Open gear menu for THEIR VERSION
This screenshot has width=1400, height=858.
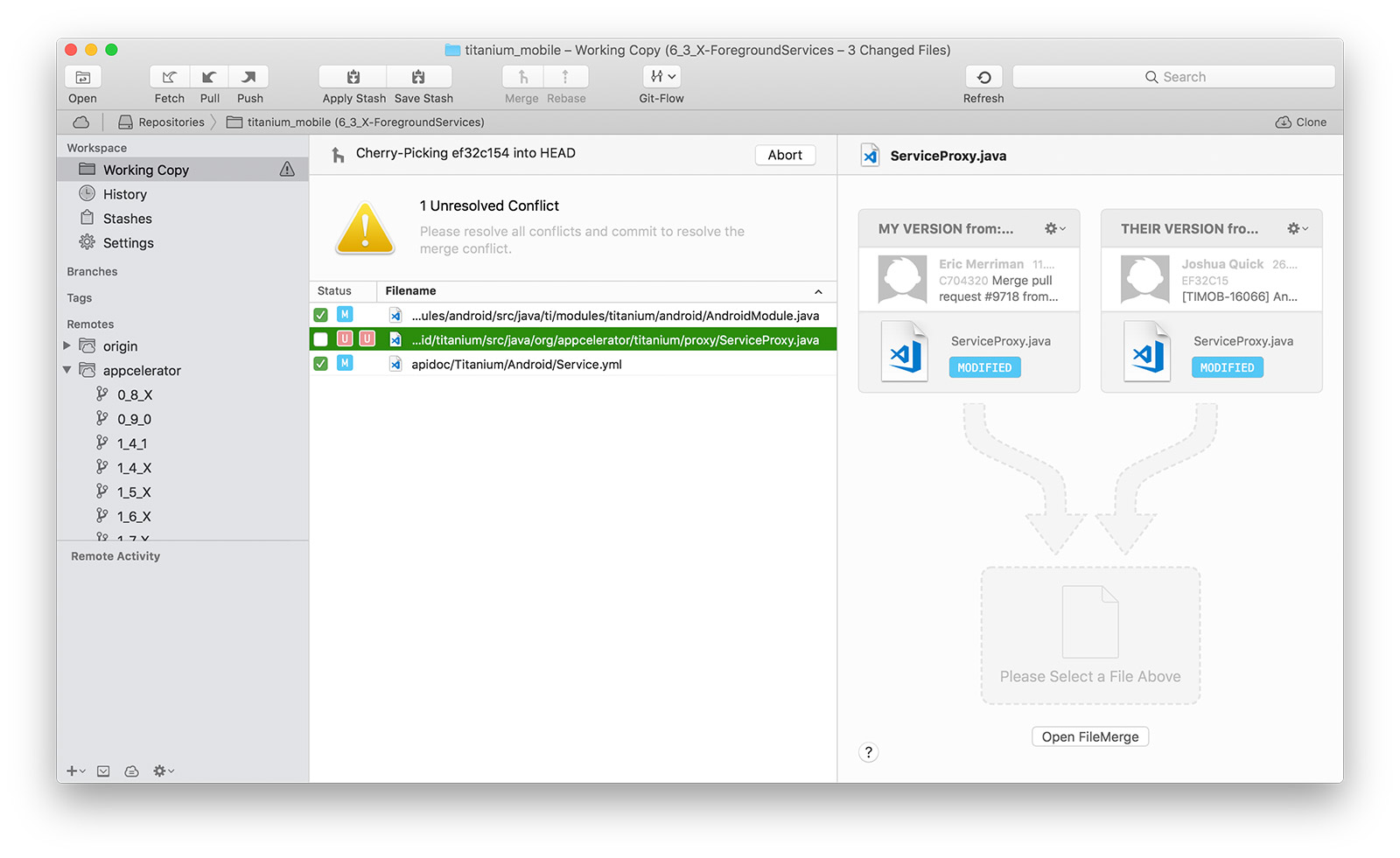pyautogui.click(x=1297, y=229)
